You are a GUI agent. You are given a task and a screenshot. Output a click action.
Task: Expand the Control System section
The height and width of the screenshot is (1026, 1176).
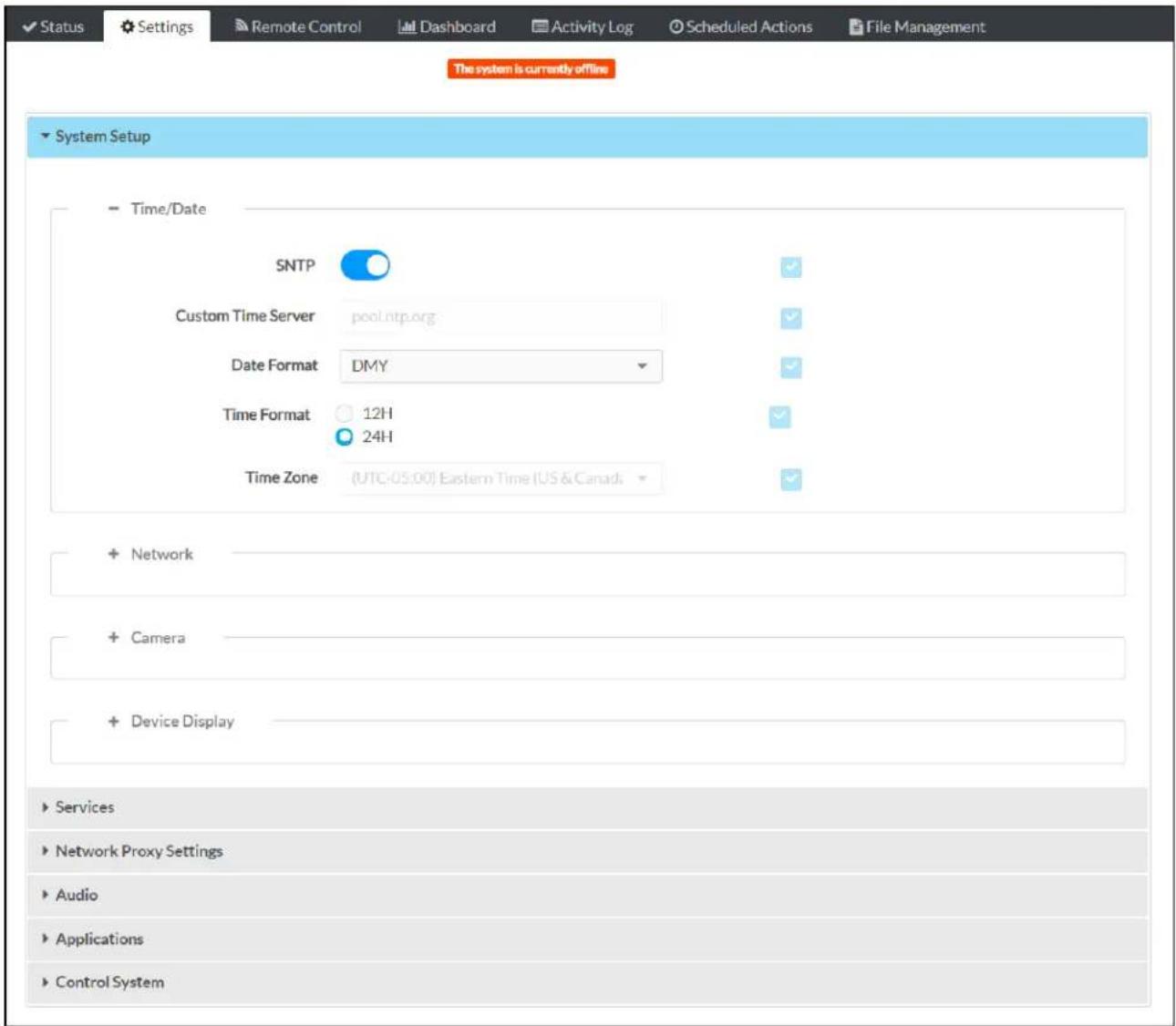point(587,982)
